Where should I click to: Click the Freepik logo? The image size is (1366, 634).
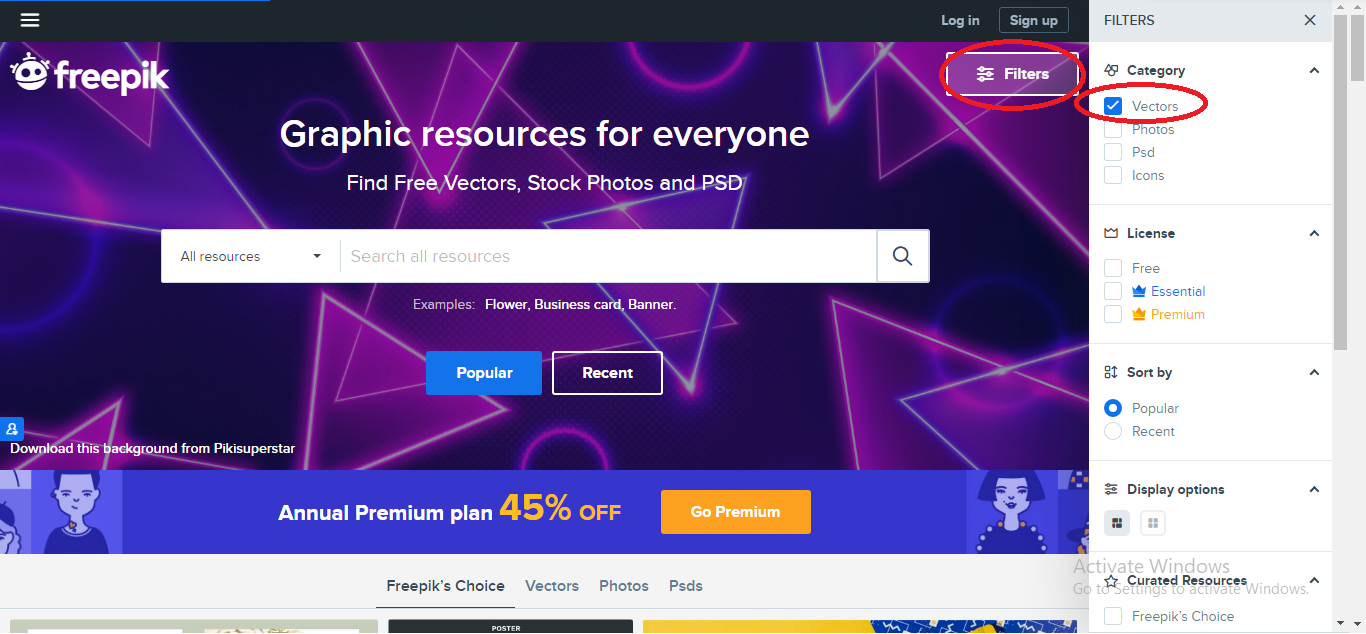[x=90, y=74]
